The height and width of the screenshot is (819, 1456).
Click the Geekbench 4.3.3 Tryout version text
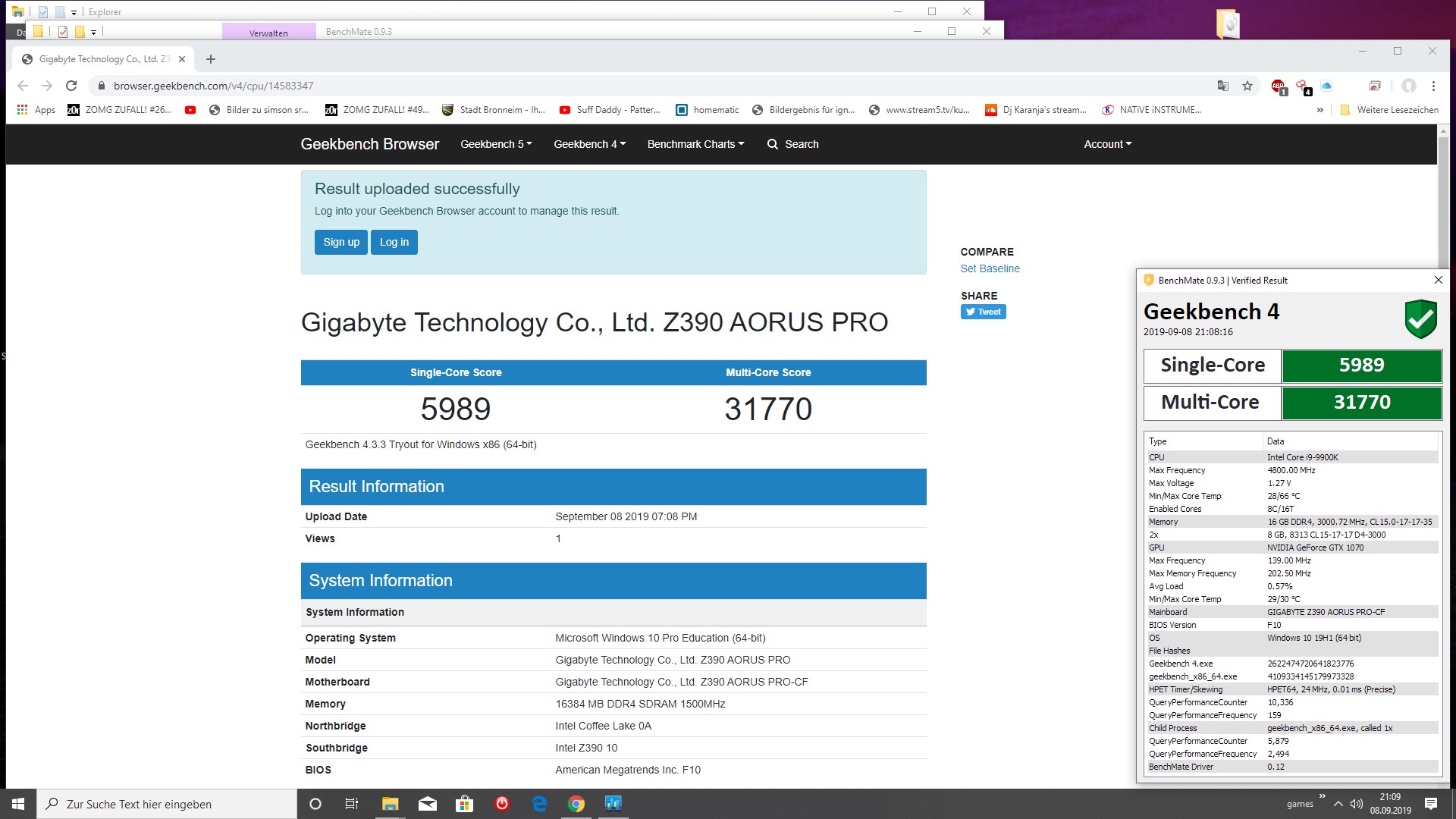421,444
